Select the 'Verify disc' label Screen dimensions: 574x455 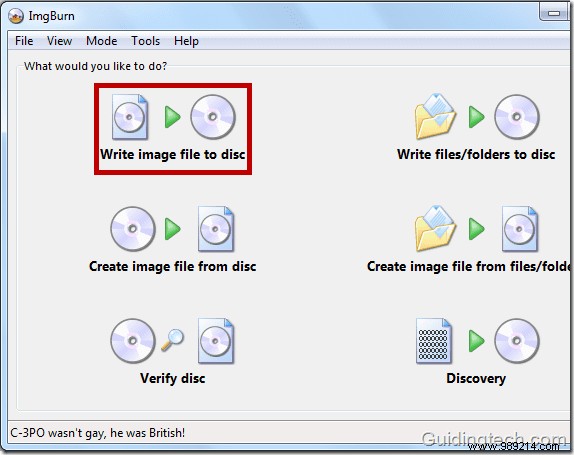tap(172, 378)
